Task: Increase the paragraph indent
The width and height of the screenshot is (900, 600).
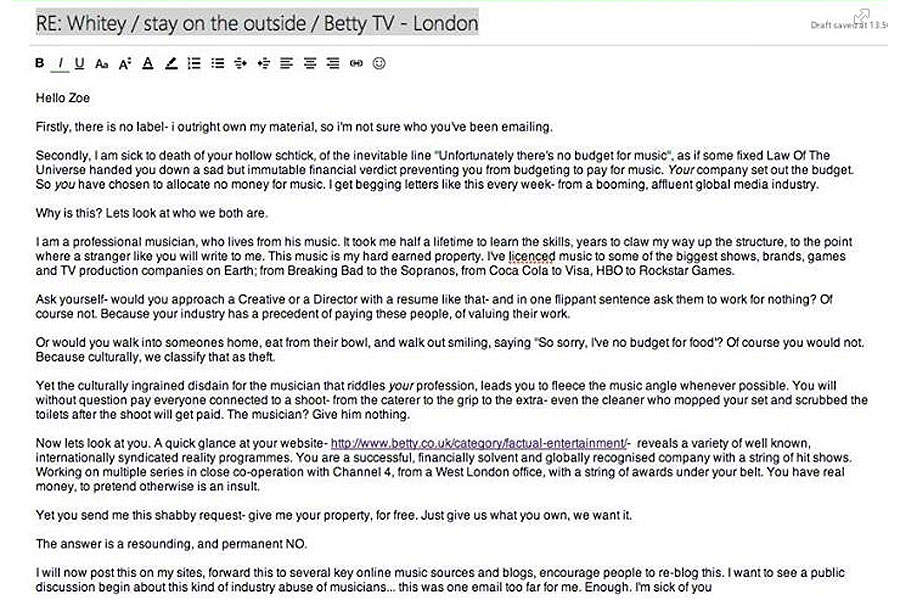Action: pos(263,63)
